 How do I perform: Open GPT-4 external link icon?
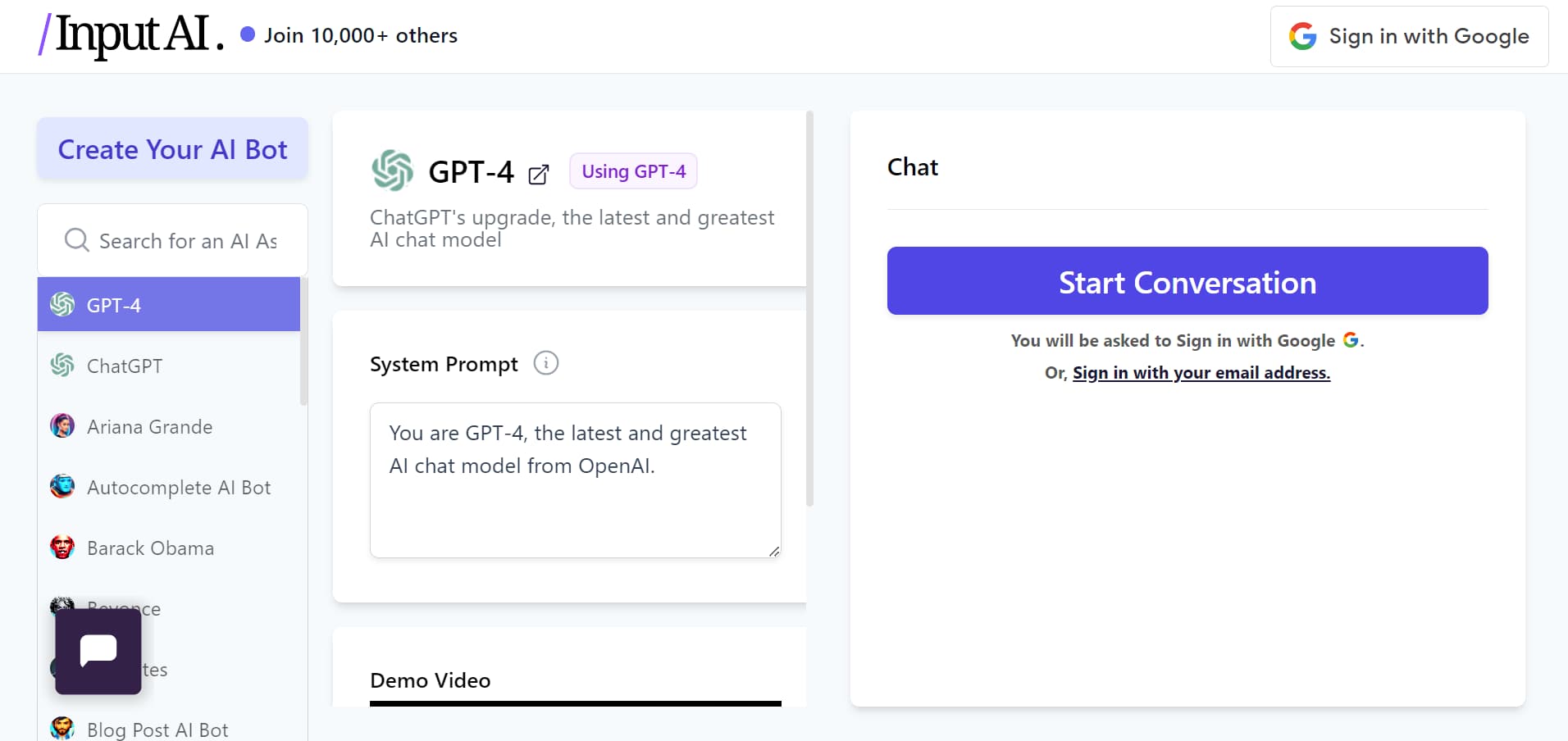(x=539, y=174)
